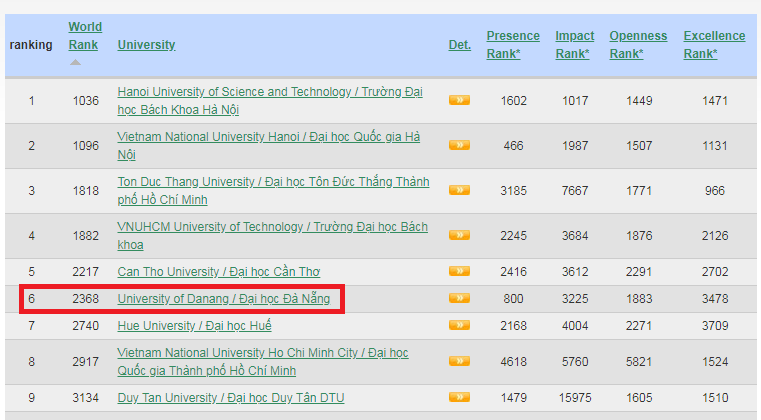This screenshot has width=761, height=420.
Task: Open Can Tho University link
Action: pyautogui.click(x=218, y=271)
